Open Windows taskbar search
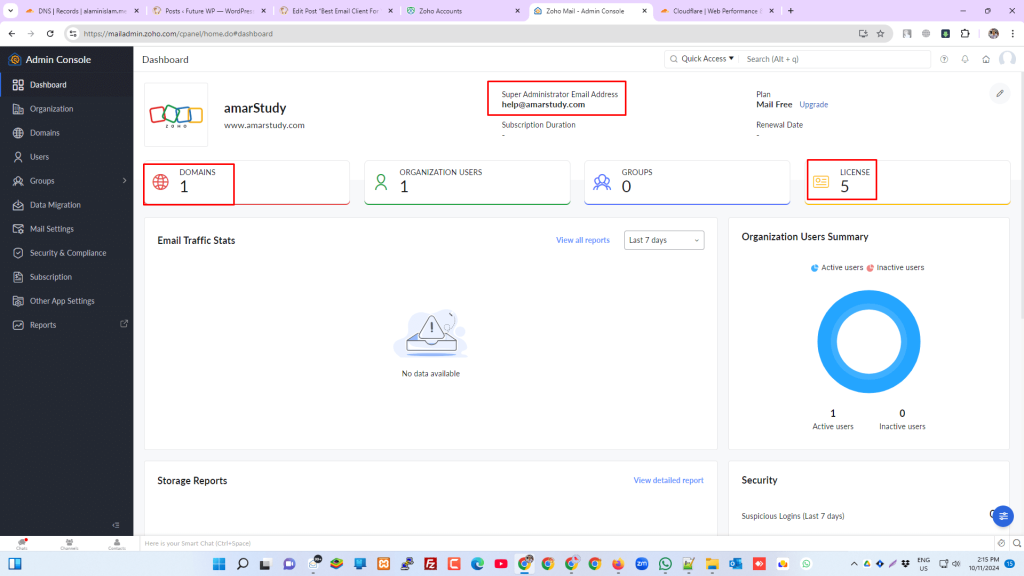This screenshot has height=576, width=1024. [x=242, y=564]
